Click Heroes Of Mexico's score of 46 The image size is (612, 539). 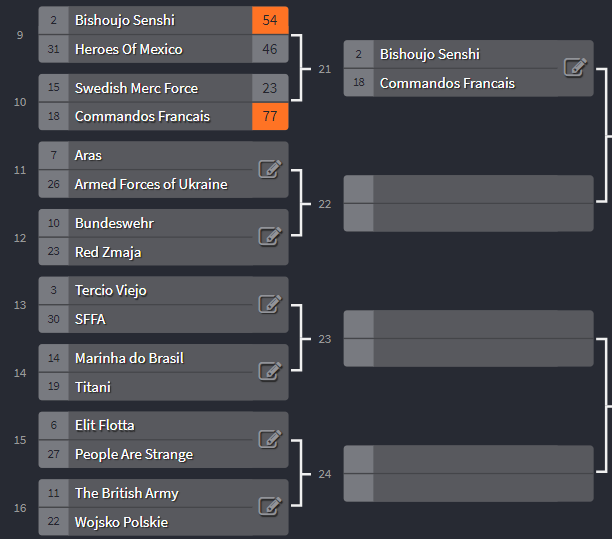(270, 49)
